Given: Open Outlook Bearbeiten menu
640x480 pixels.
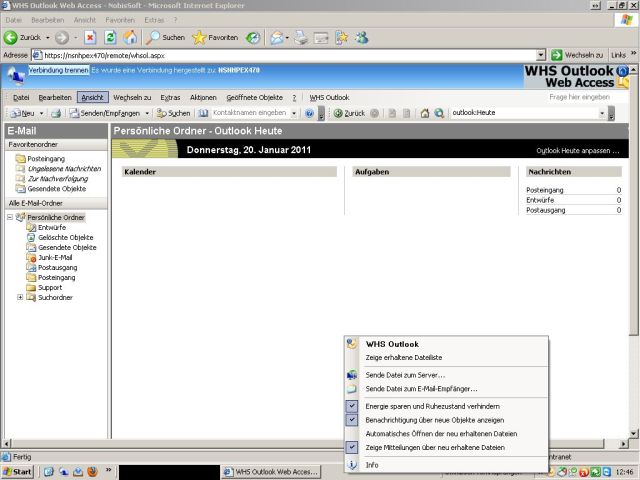Looking at the screenshot, I should (x=55, y=98).
